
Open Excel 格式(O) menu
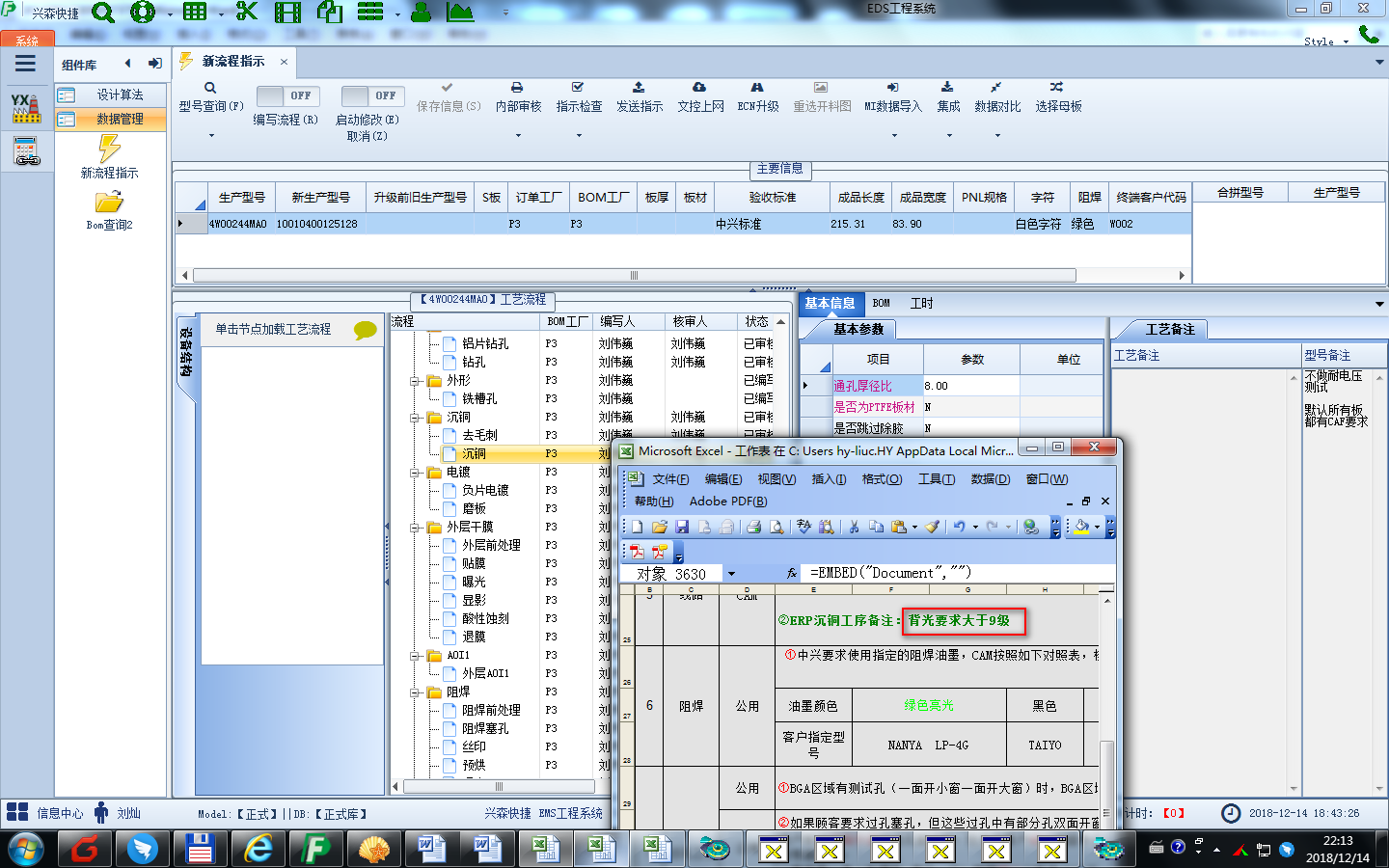click(882, 479)
